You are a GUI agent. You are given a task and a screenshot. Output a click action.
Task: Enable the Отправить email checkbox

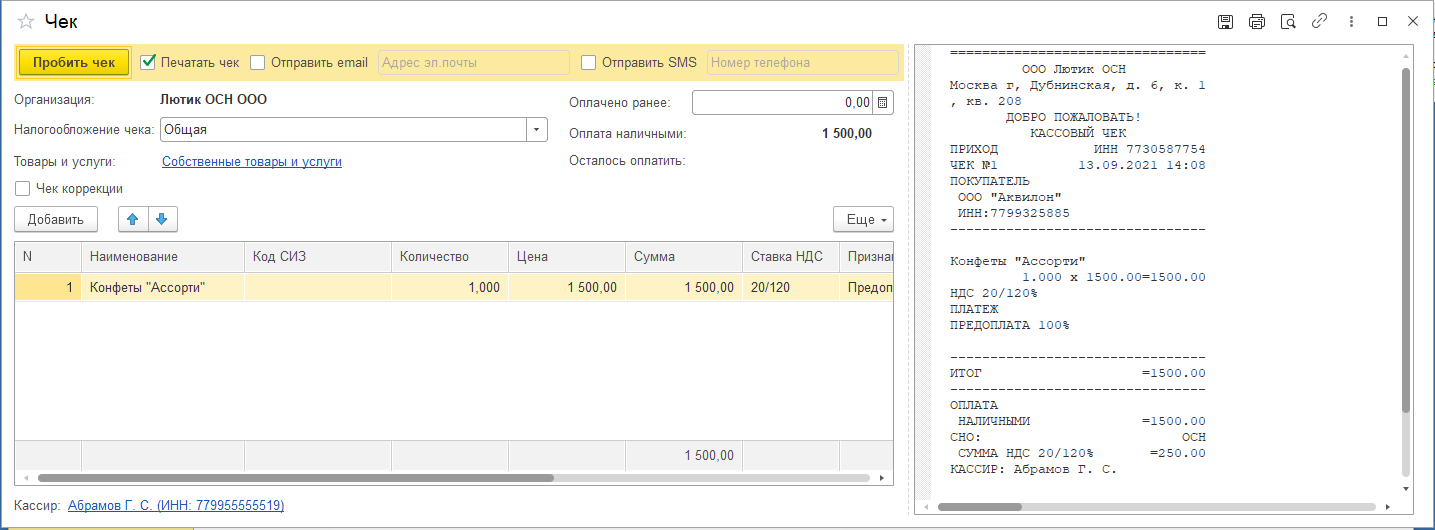pos(258,62)
